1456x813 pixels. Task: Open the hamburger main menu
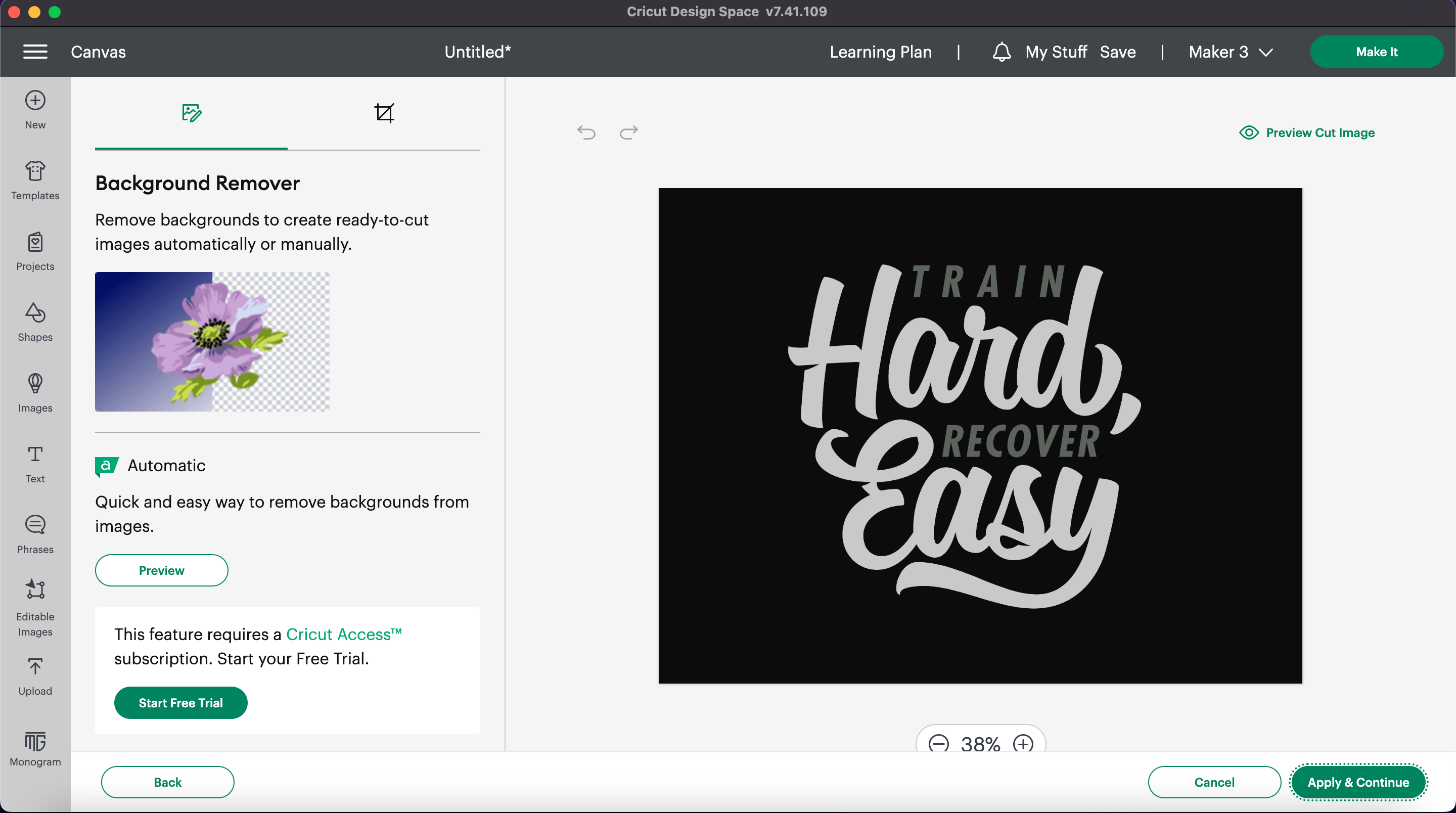tap(35, 52)
